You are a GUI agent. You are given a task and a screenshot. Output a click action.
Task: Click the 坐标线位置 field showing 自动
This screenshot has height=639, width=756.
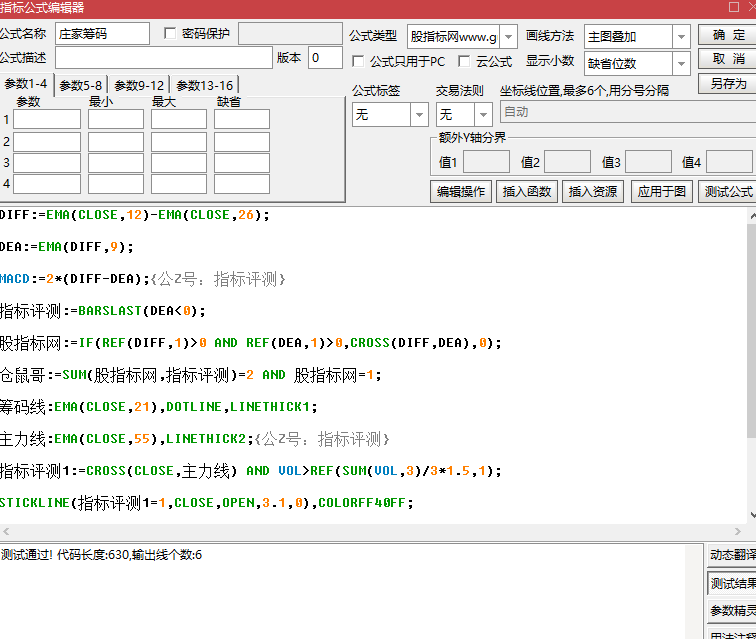(x=628, y=112)
